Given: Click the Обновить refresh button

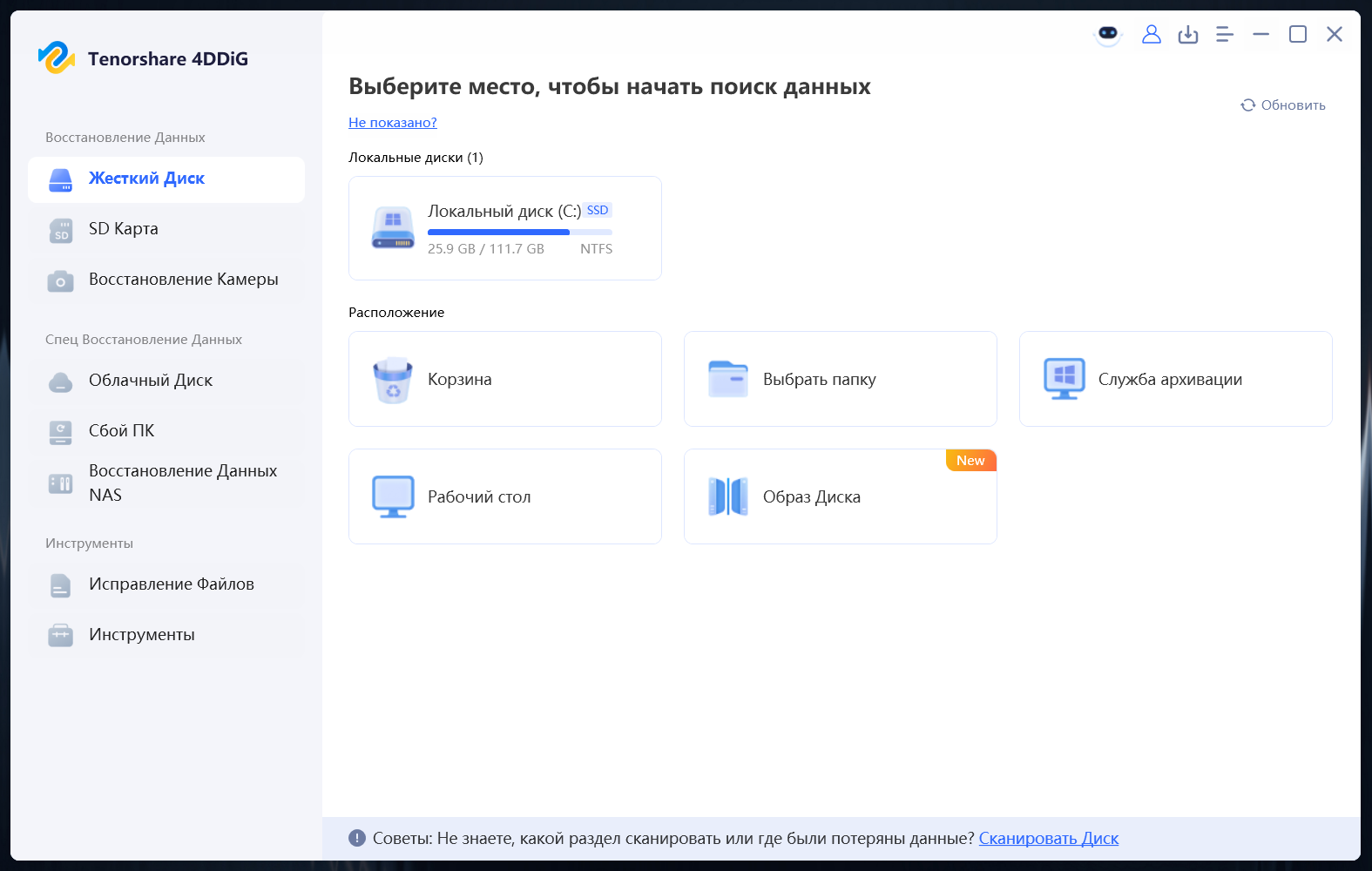Looking at the screenshot, I should [1283, 105].
